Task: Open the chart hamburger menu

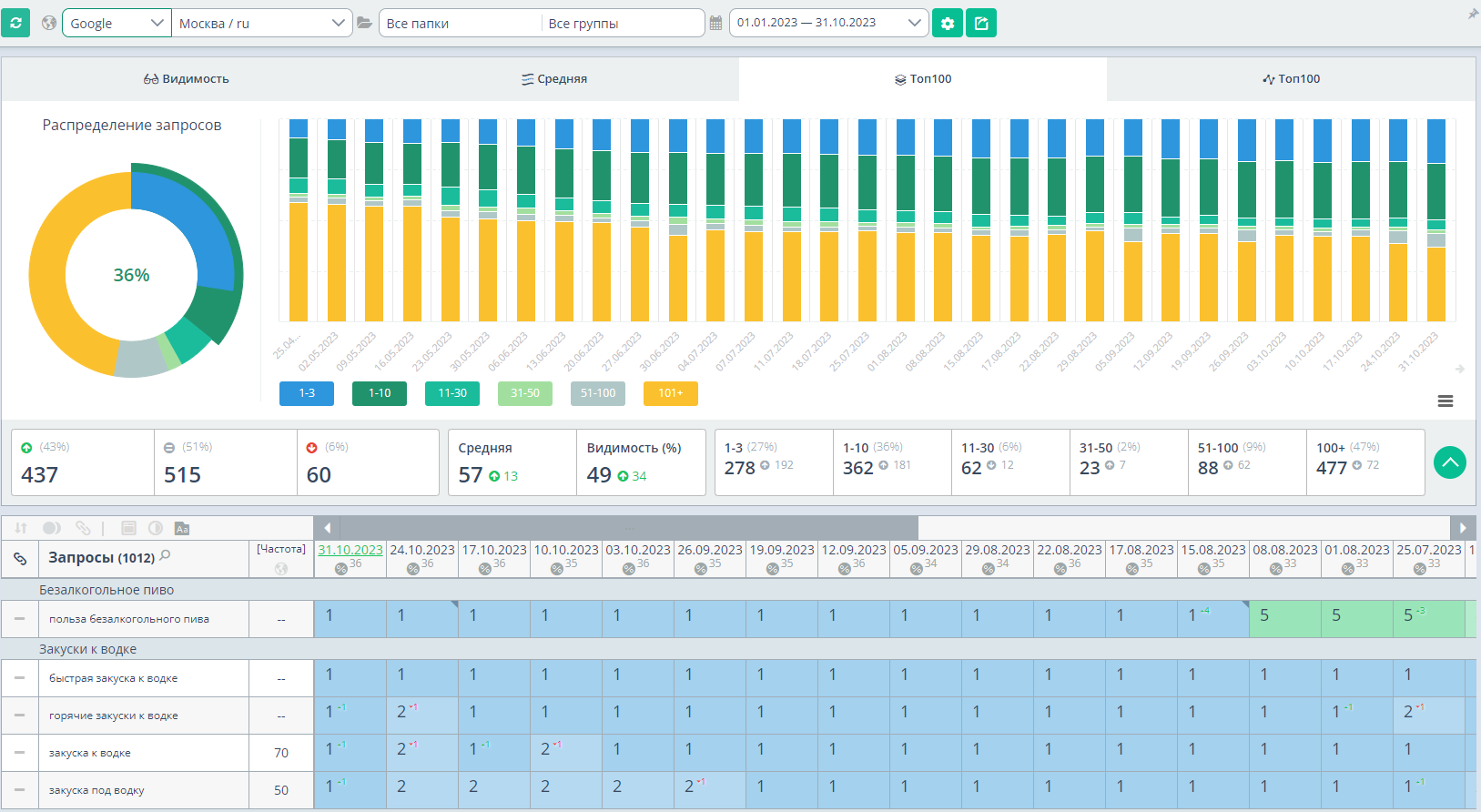Action: pos(1445,401)
